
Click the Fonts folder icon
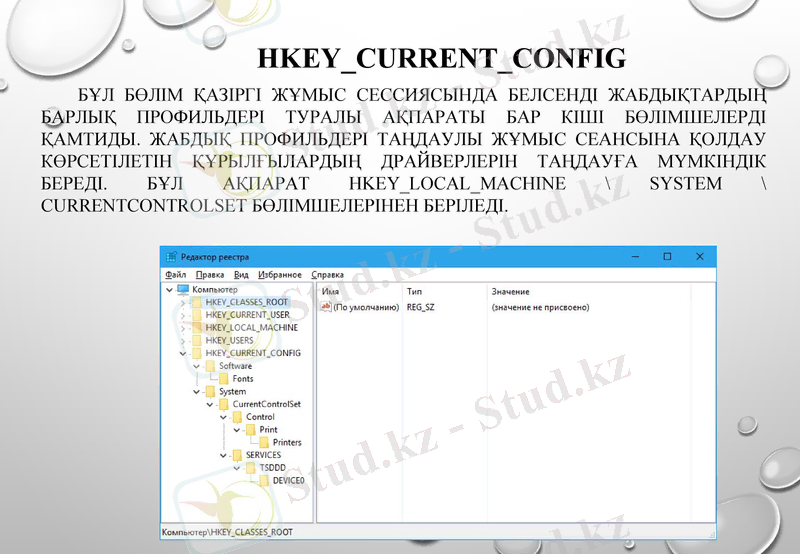223,379
